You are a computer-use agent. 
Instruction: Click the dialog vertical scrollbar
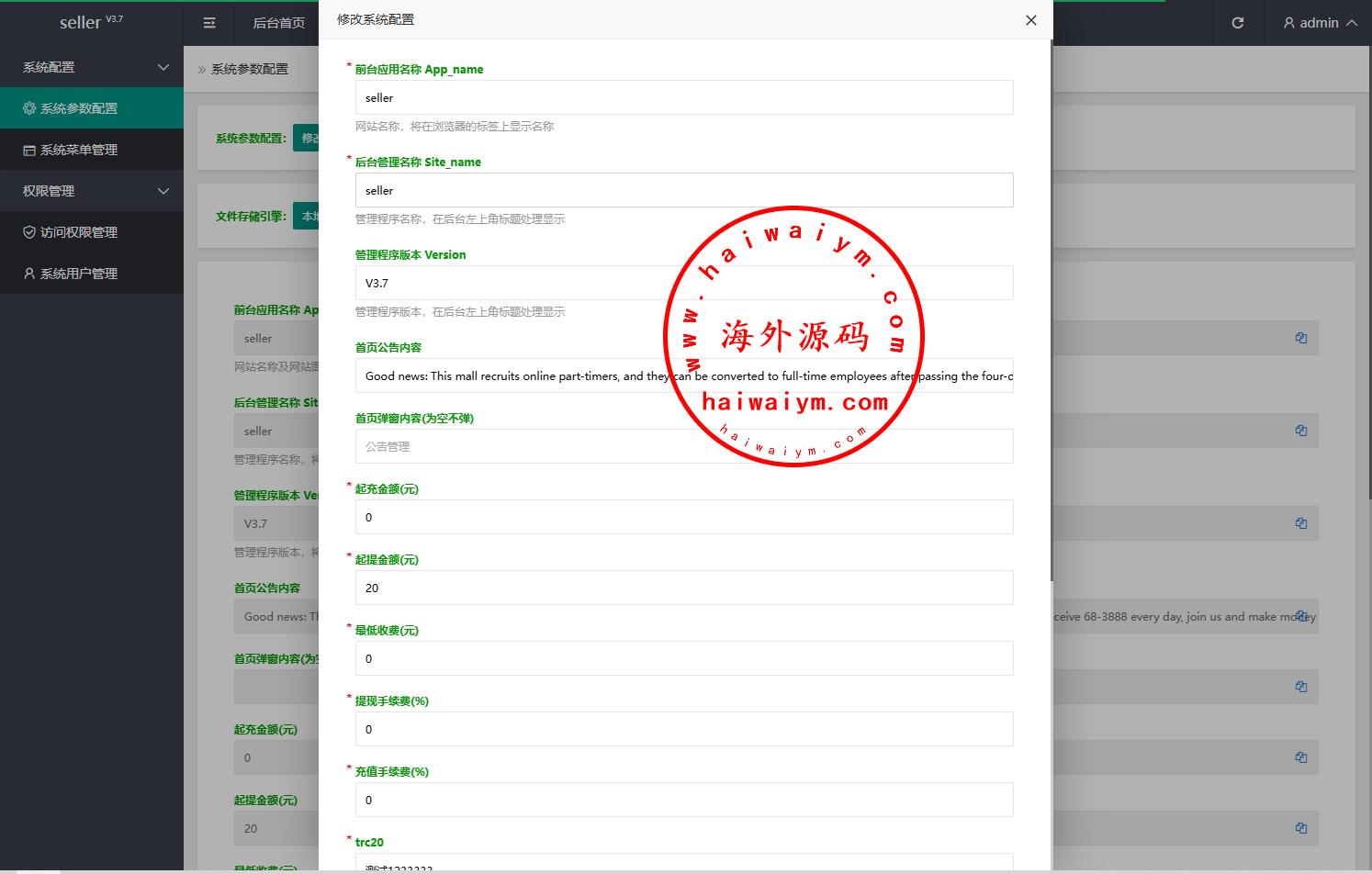1051,312
